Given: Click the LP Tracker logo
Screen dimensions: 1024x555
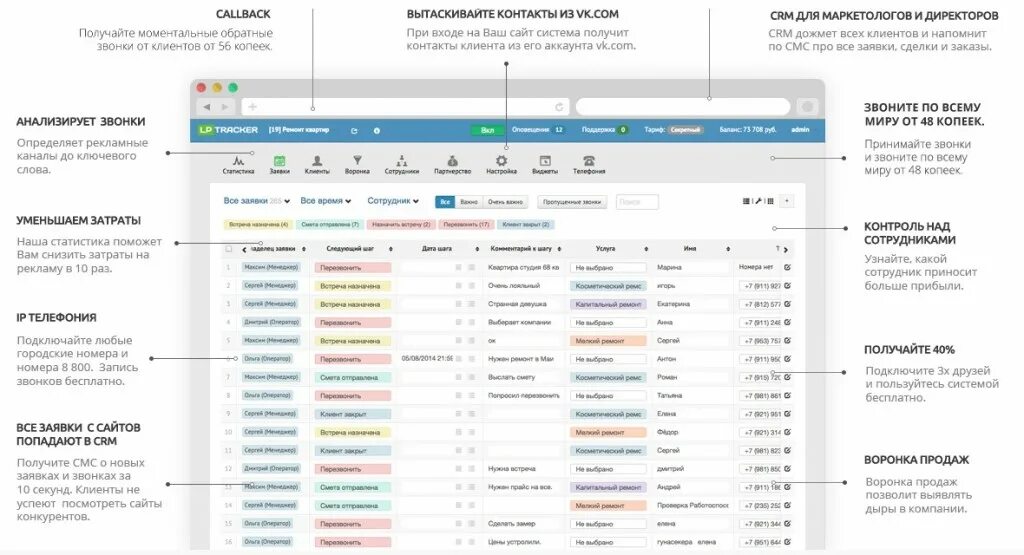Looking at the screenshot, I should tap(228, 130).
